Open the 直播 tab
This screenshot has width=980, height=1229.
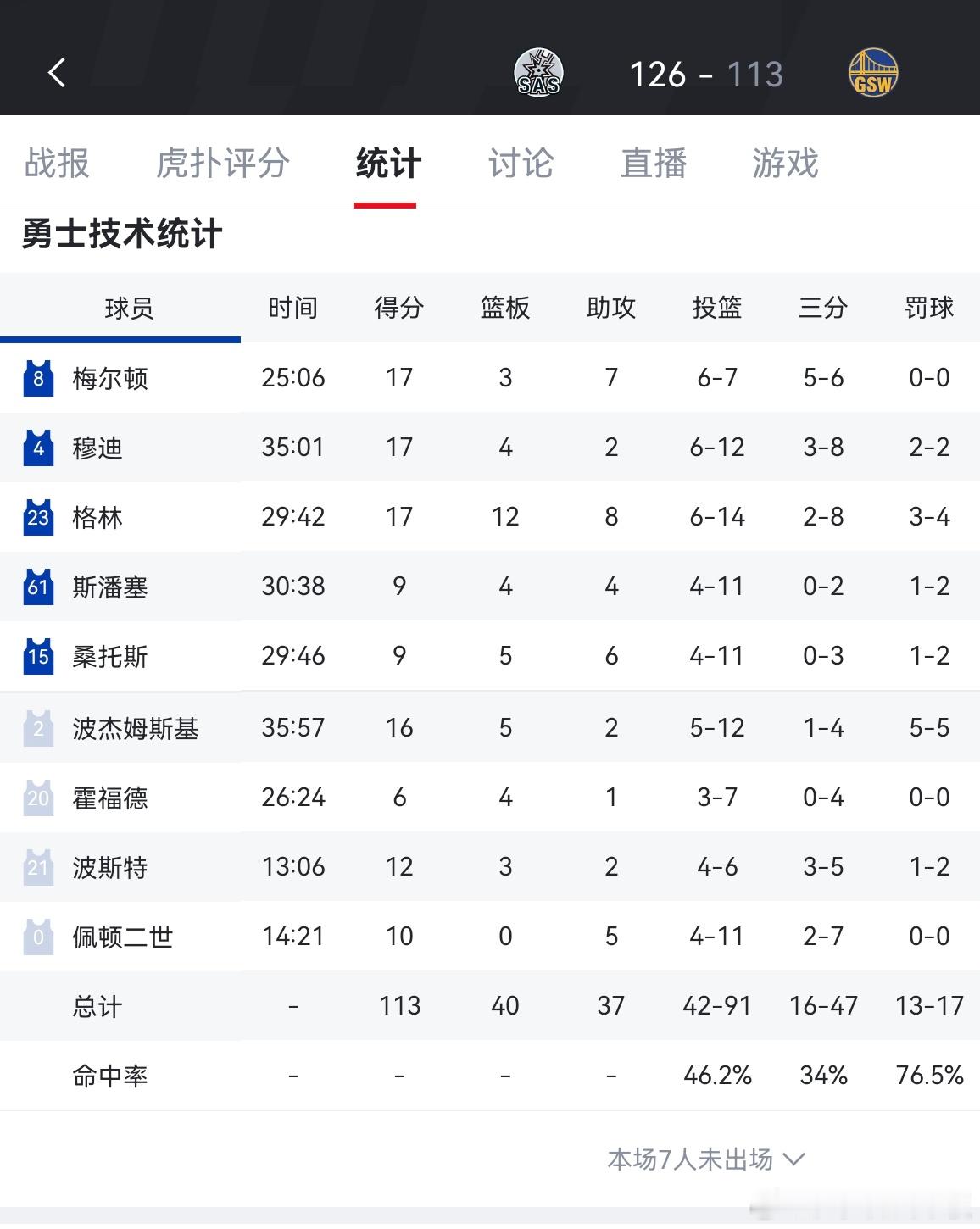tap(653, 163)
